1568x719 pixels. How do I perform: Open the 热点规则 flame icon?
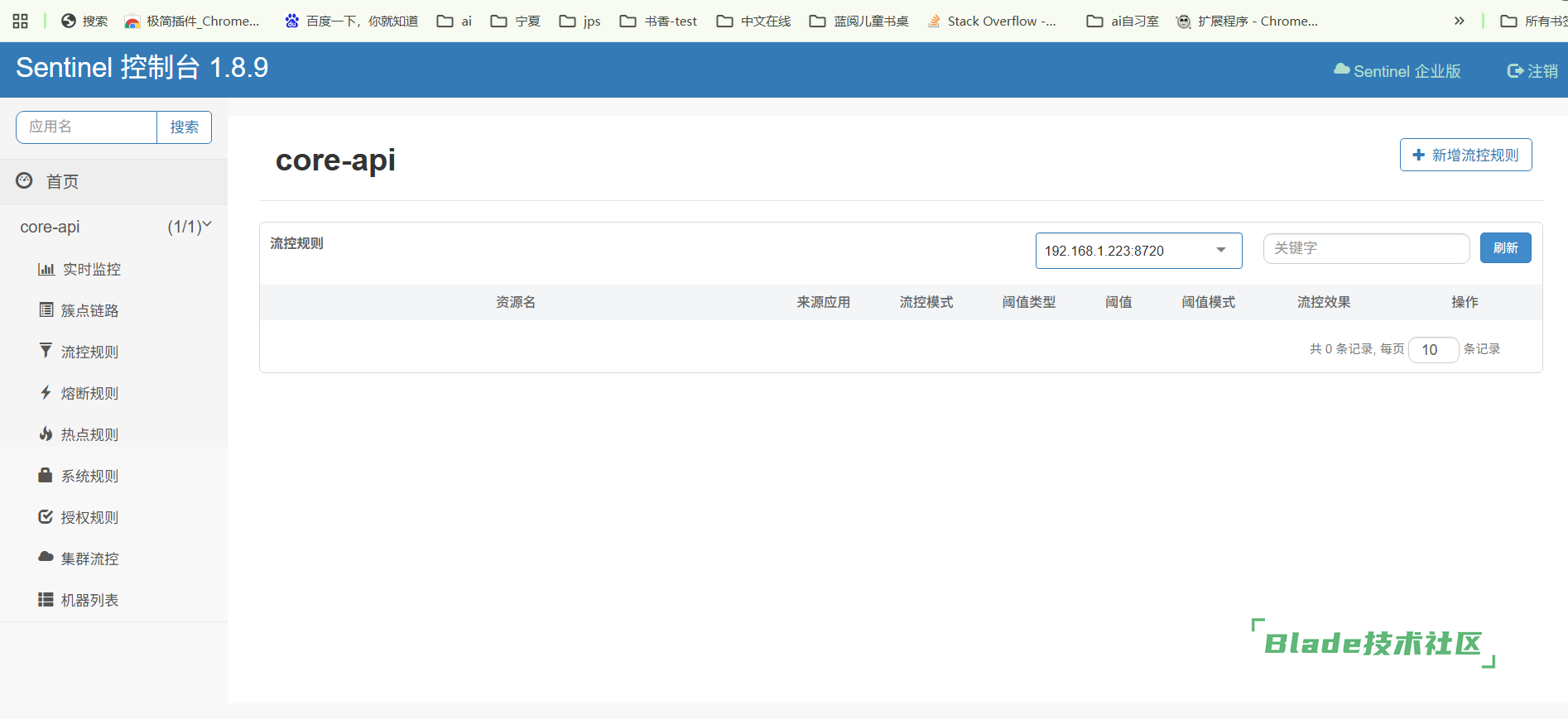tap(46, 434)
